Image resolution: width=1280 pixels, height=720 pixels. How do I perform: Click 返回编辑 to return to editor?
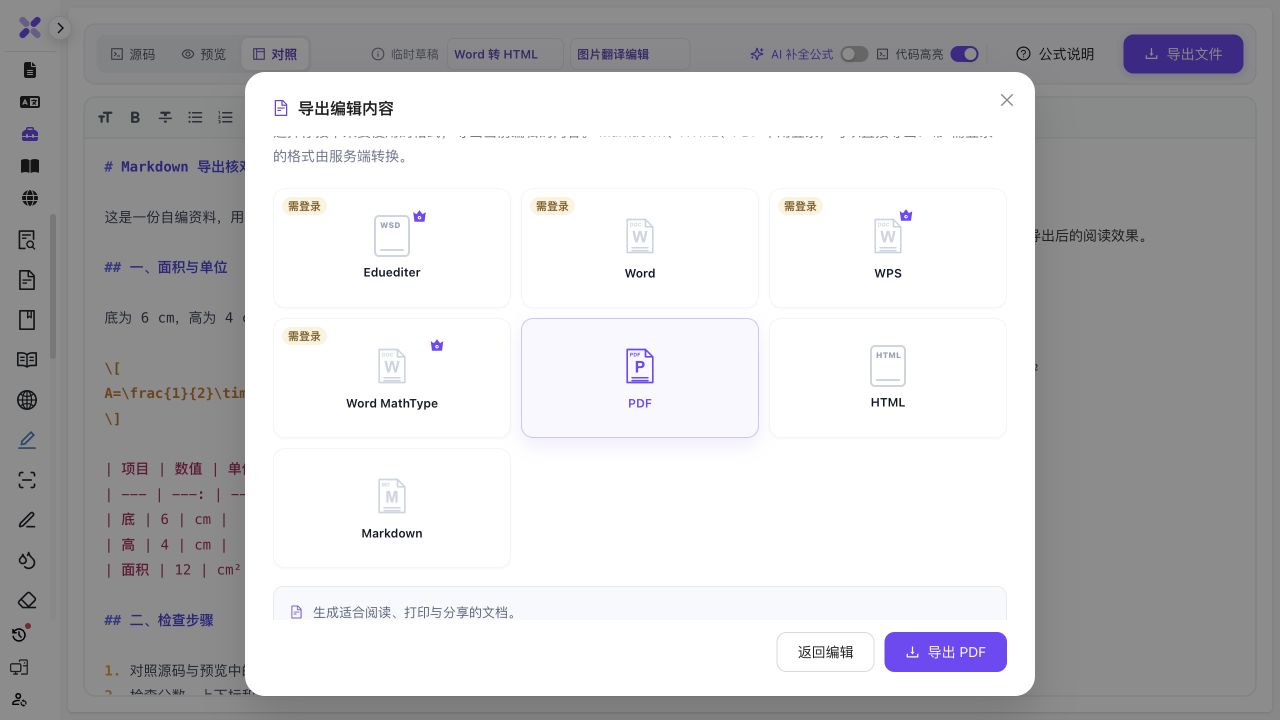coord(825,652)
